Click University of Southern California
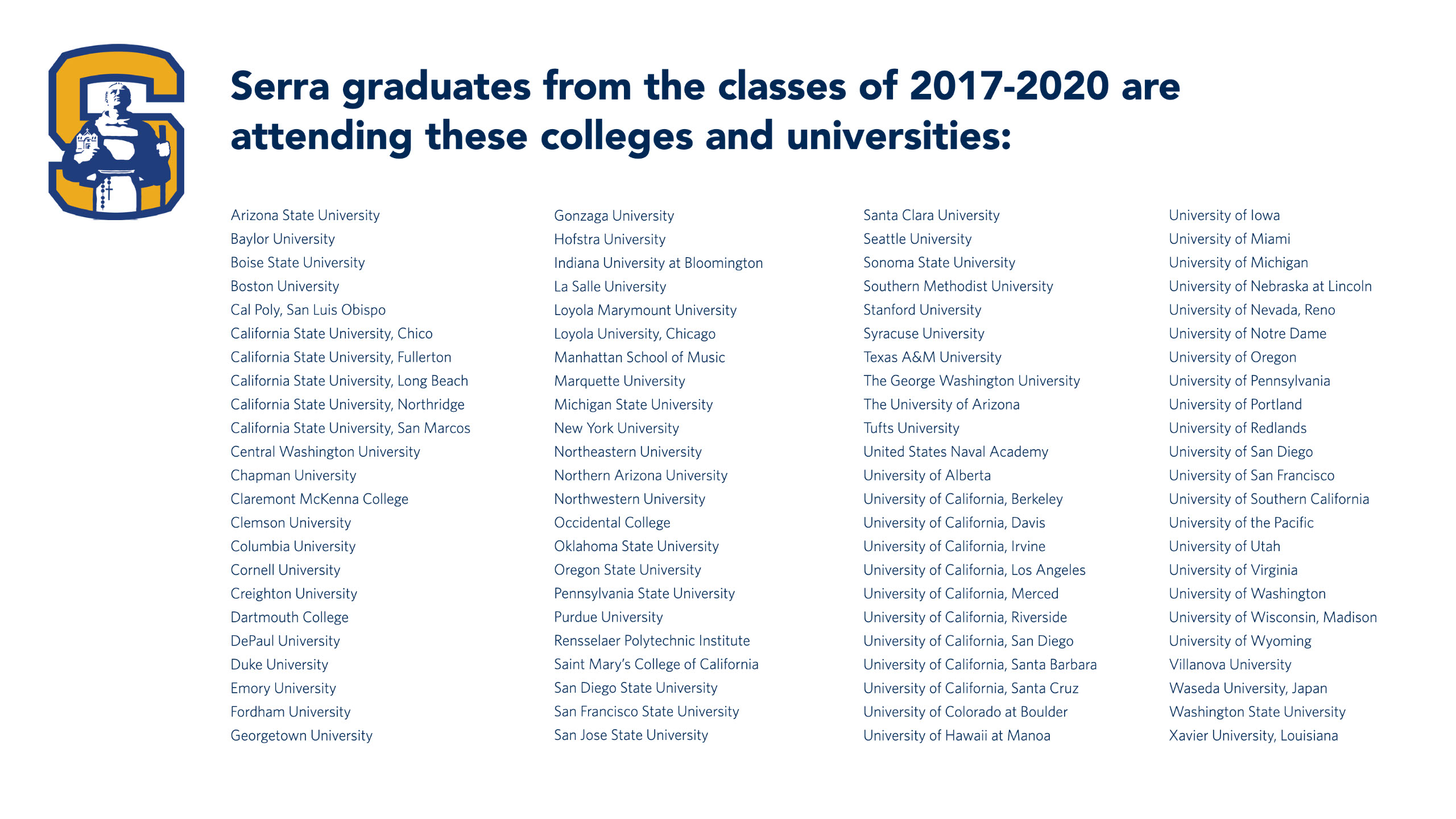 pos(1268,499)
